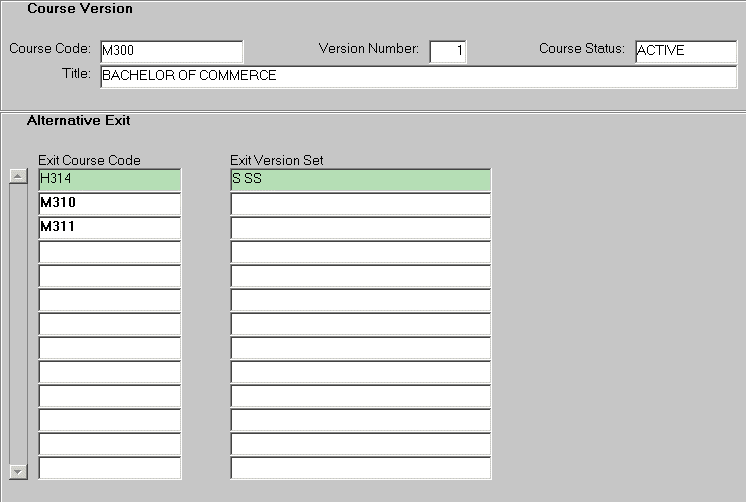Click the Exit Version Set column header label
The image size is (746, 502).
[277, 160]
